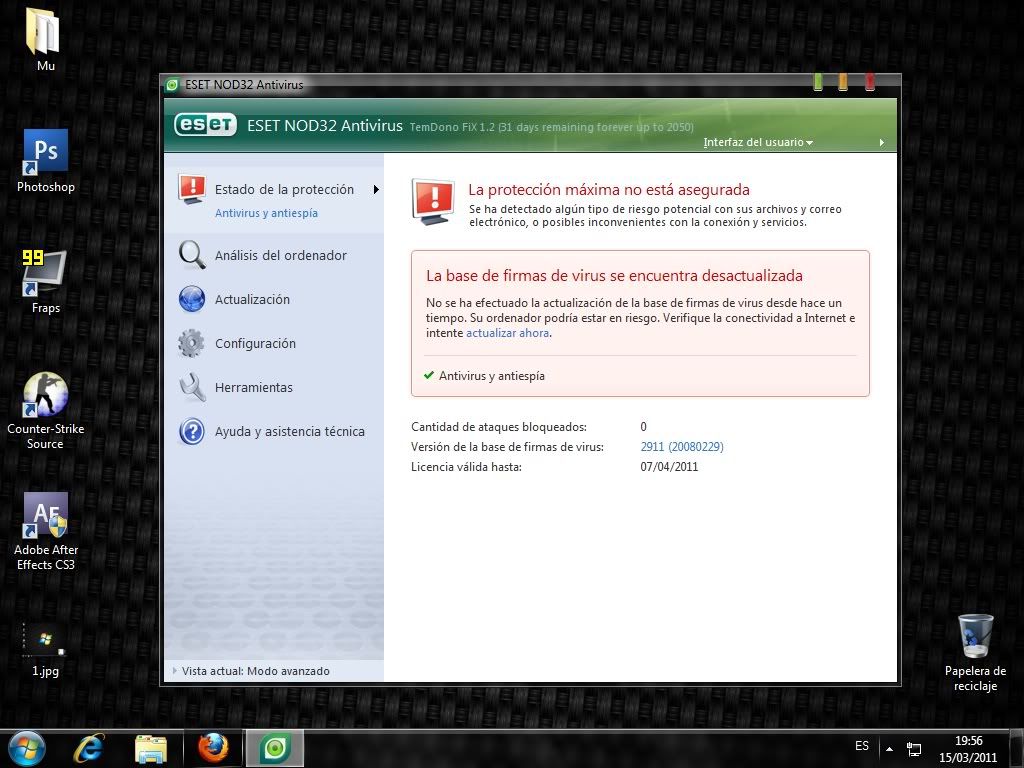Click the ESET title bar eye icon

pyautogui.click(x=172, y=85)
